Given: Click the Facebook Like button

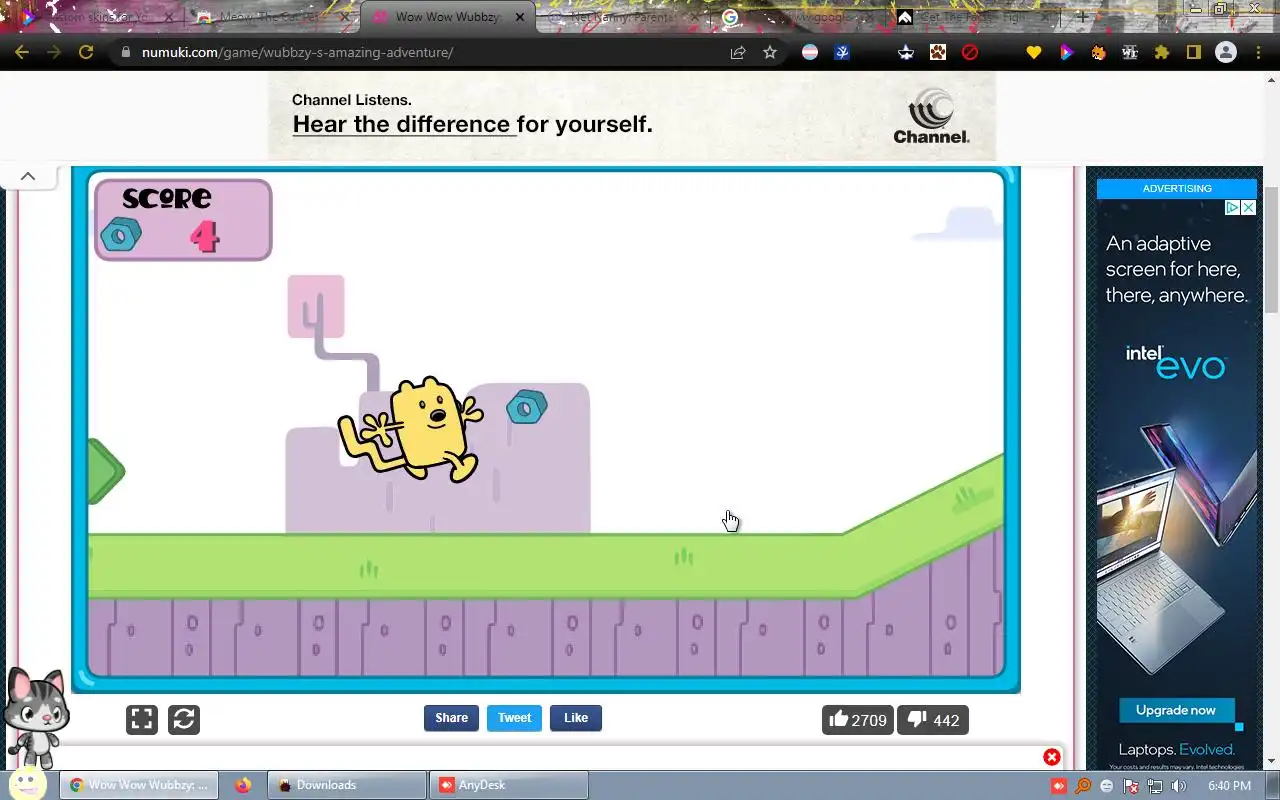Looking at the screenshot, I should [x=576, y=718].
